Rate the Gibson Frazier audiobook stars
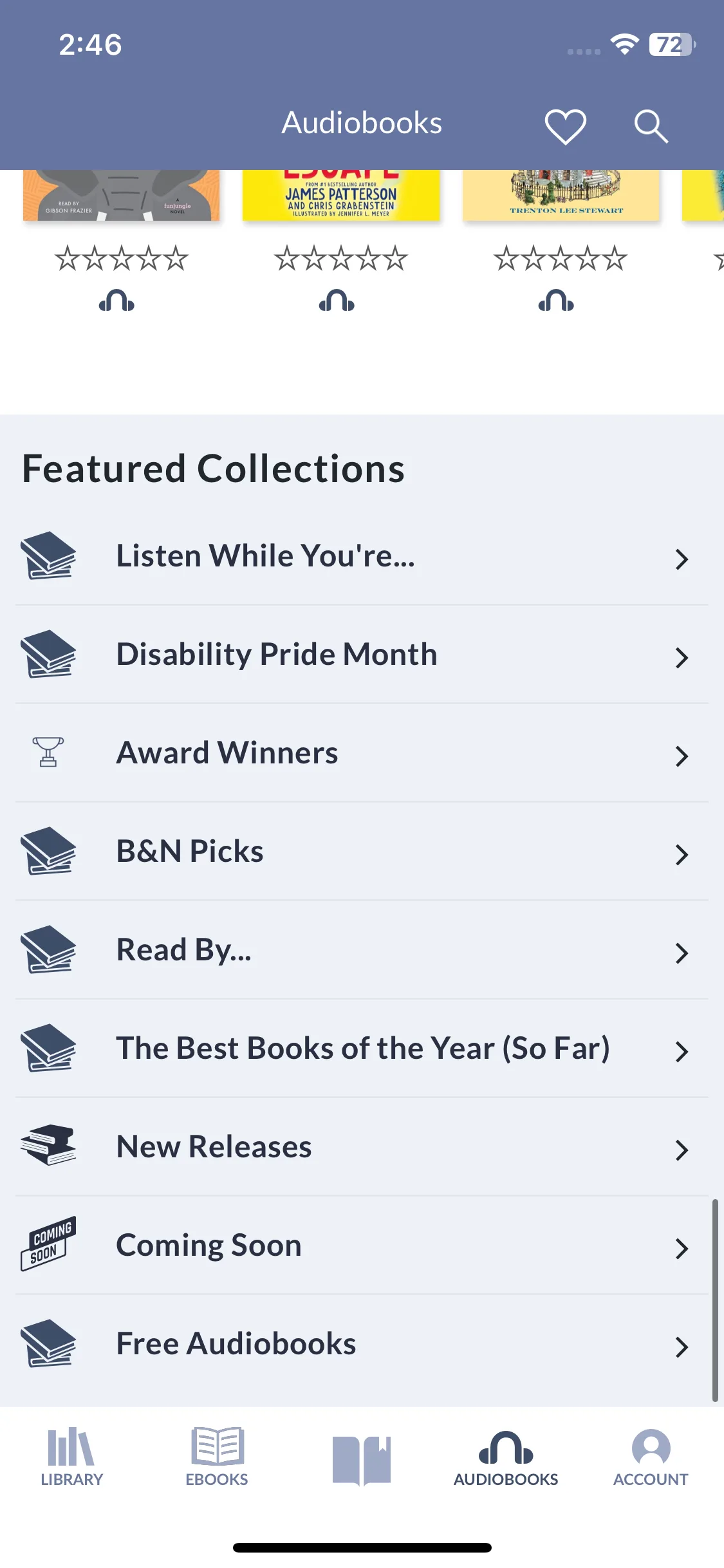Viewport: 724px width, 1568px height. tap(121, 259)
